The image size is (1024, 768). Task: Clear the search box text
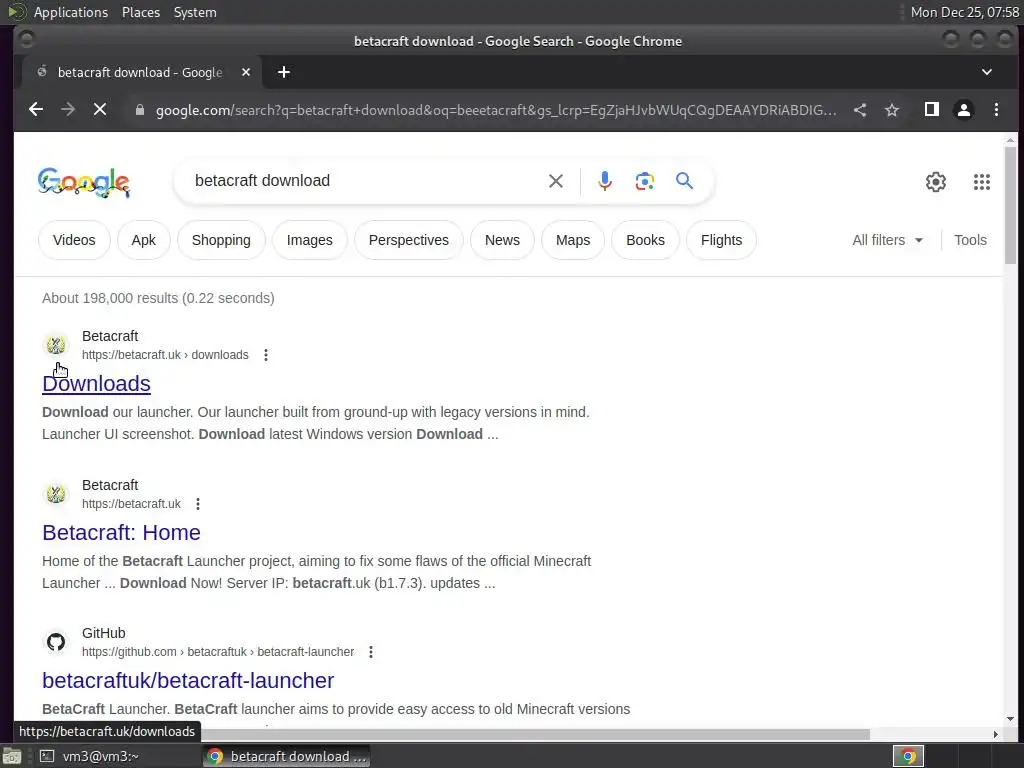coord(556,181)
